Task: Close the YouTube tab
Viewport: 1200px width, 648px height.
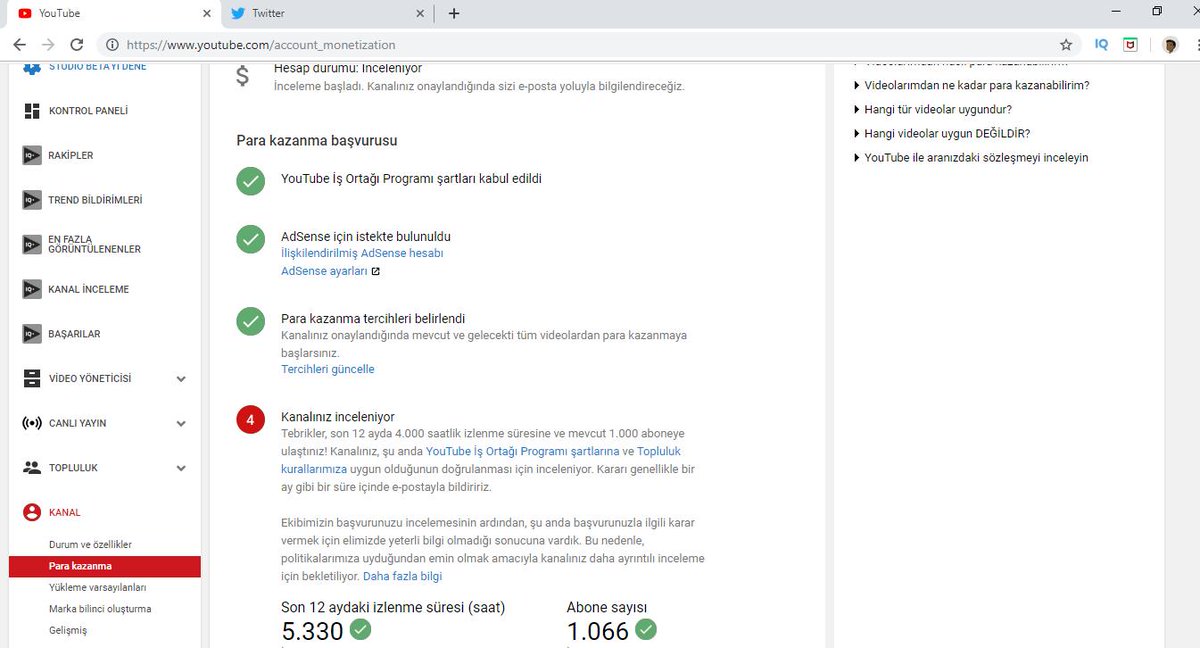Action: (207, 14)
